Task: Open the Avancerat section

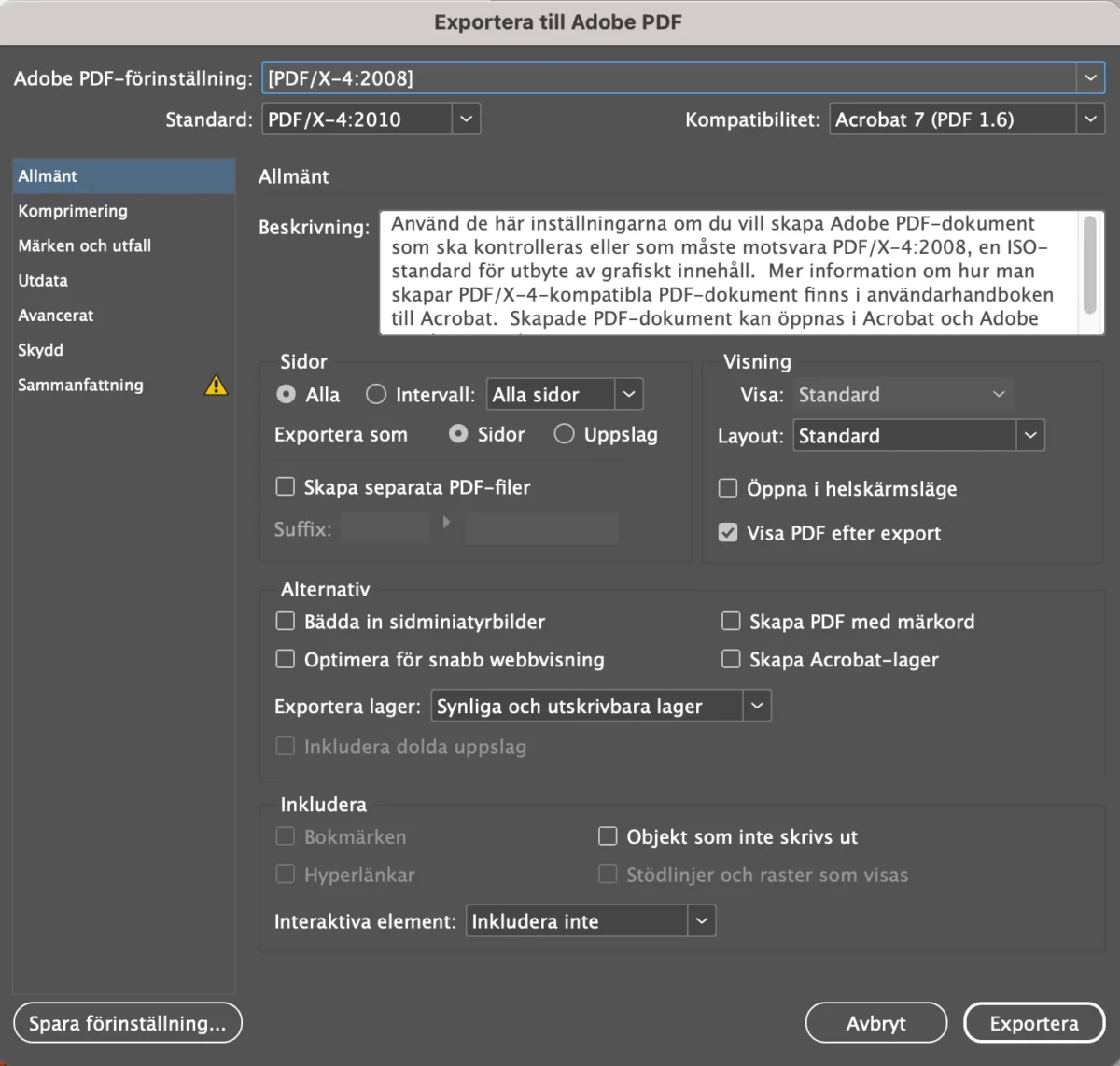Action: (x=123, y=316)
